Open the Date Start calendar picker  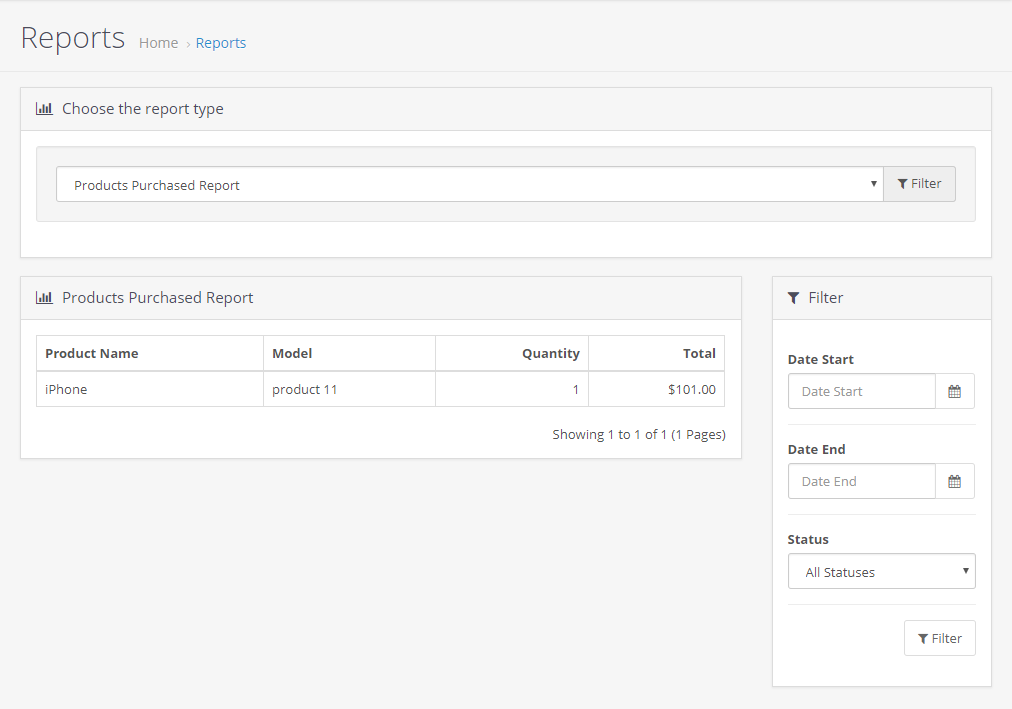click(x=954, y=392)
